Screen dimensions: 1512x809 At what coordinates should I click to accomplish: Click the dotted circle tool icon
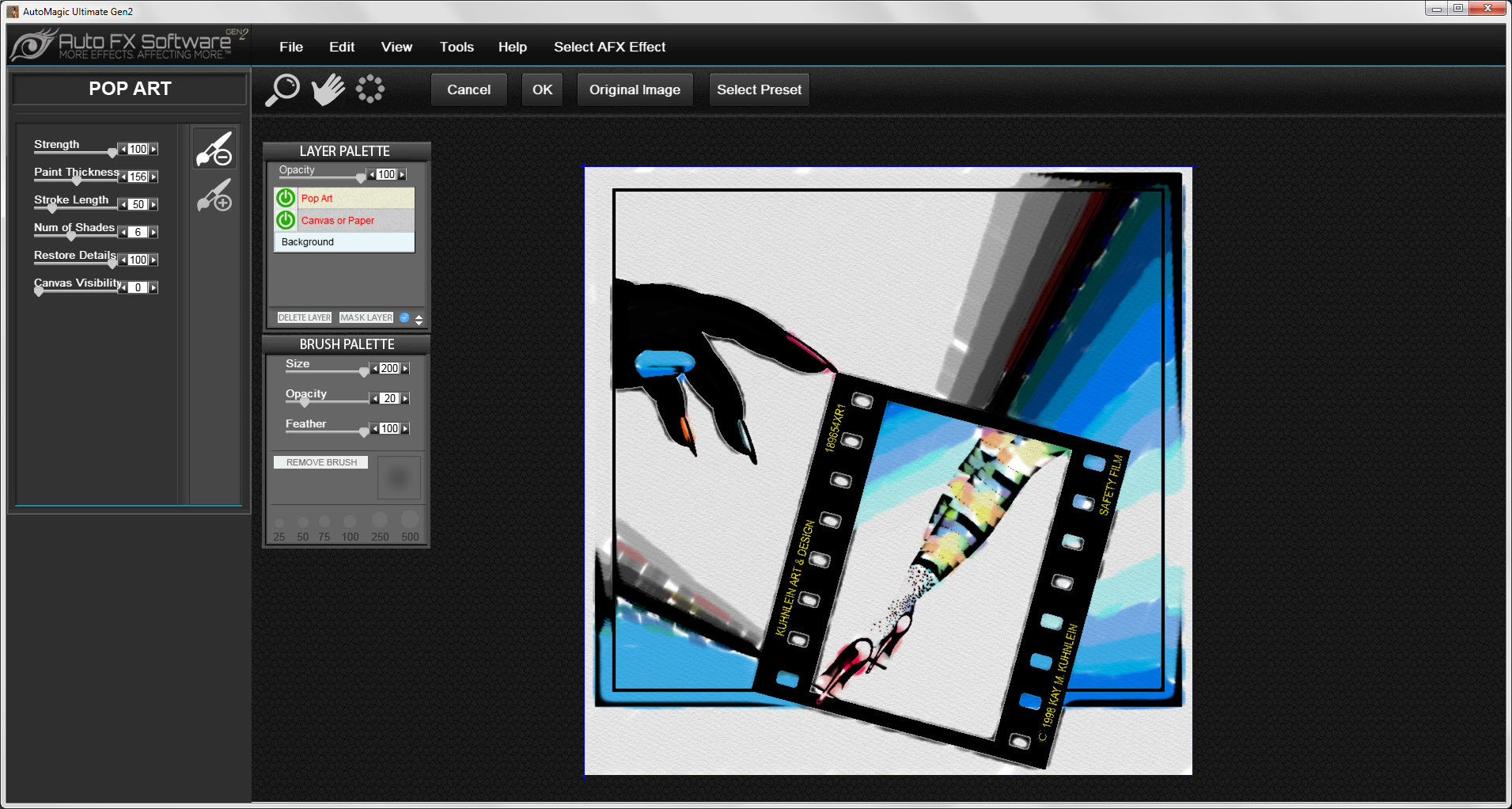pyautogui.click(x=370, y=89)
